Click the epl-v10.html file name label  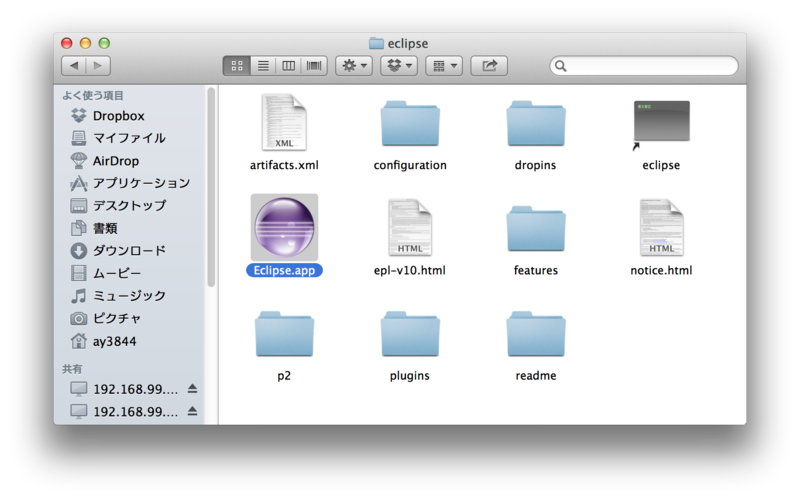pos(410,270)
